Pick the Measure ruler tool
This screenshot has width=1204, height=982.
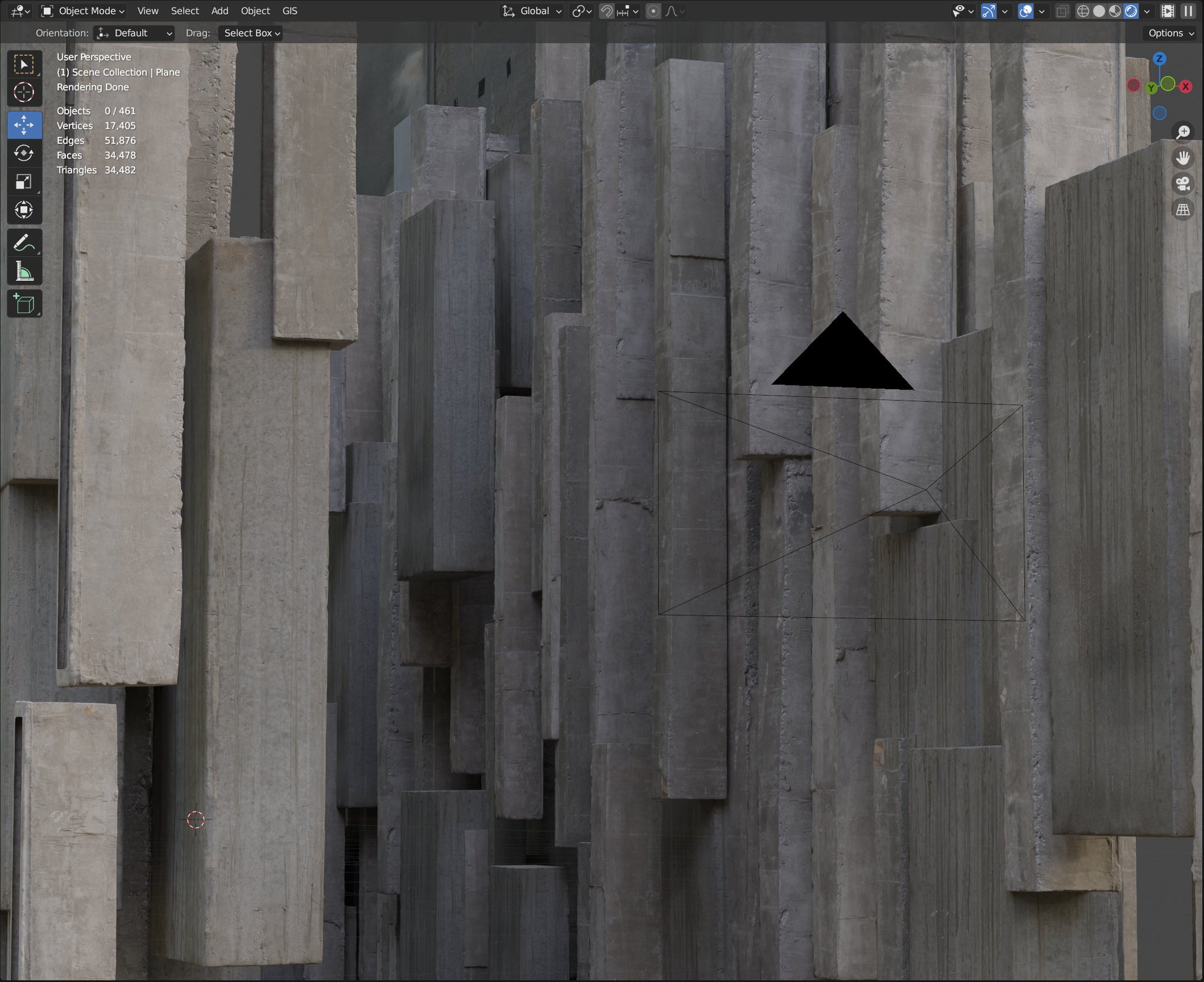pos(24,272)
